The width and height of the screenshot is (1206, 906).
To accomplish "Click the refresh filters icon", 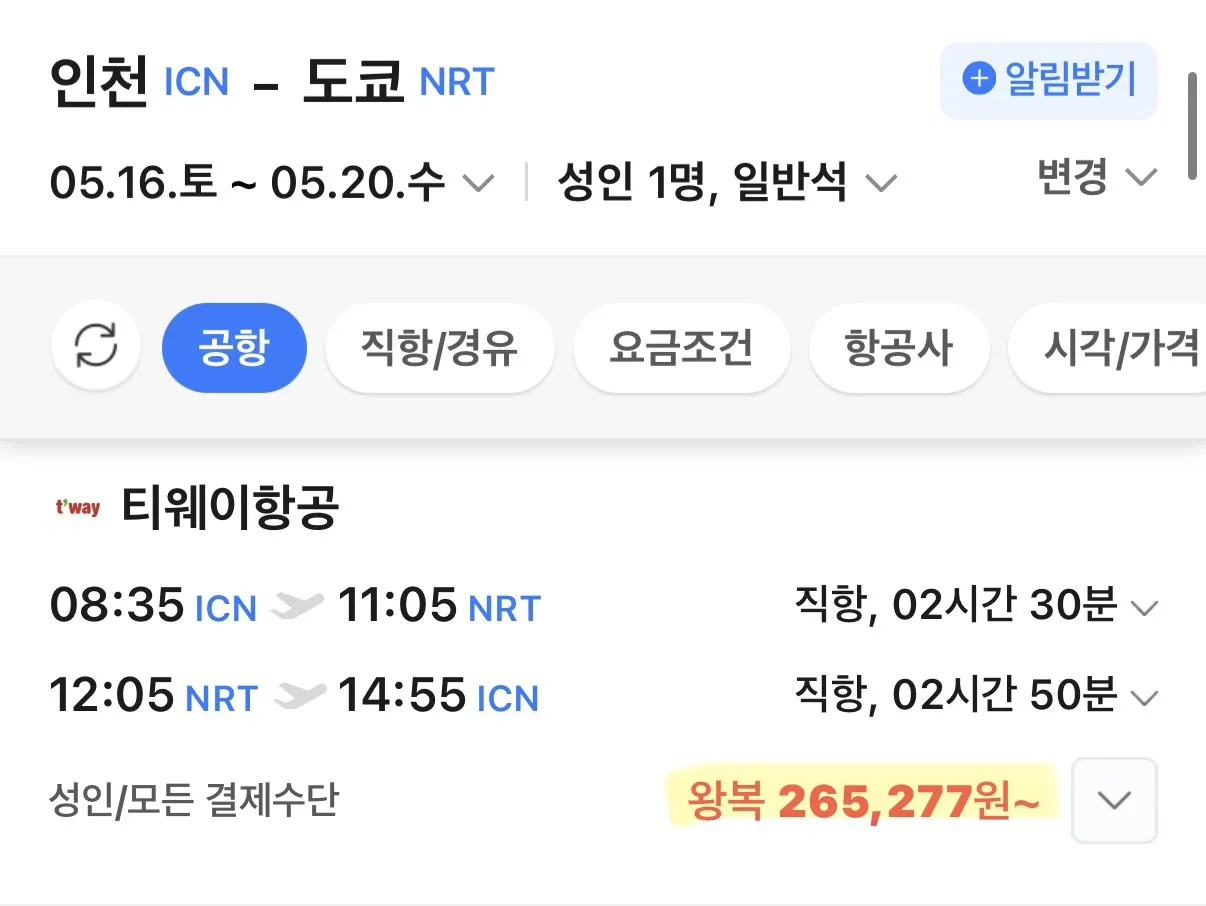I will coord(96,347).
